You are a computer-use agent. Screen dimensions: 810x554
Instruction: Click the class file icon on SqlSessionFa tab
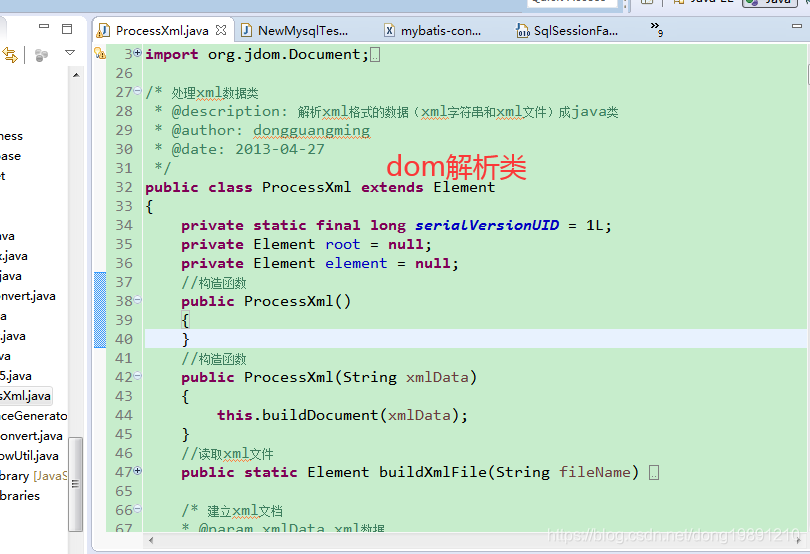point(523,30)
